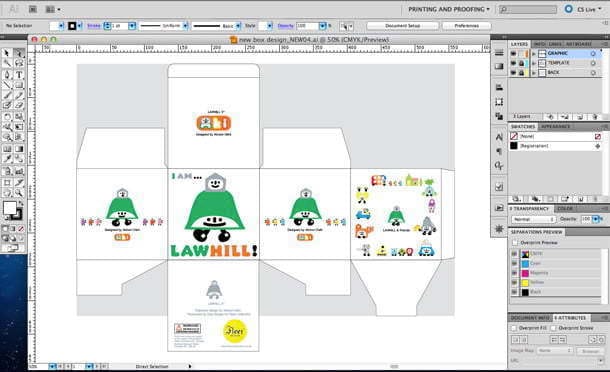This screenshot has width=610, height=372.
Task: Select the black arrow Selection tool
Action: (x=7, y=53)
